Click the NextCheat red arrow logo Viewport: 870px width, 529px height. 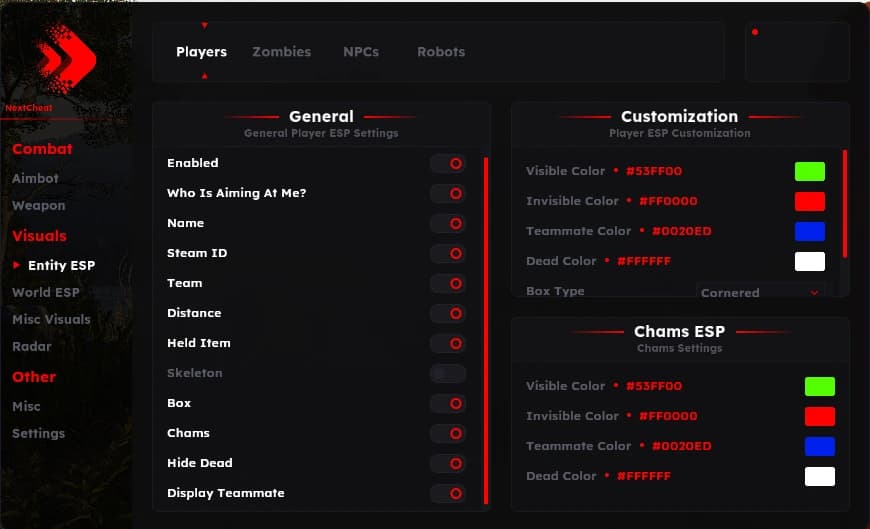click(x=67, y=58)
